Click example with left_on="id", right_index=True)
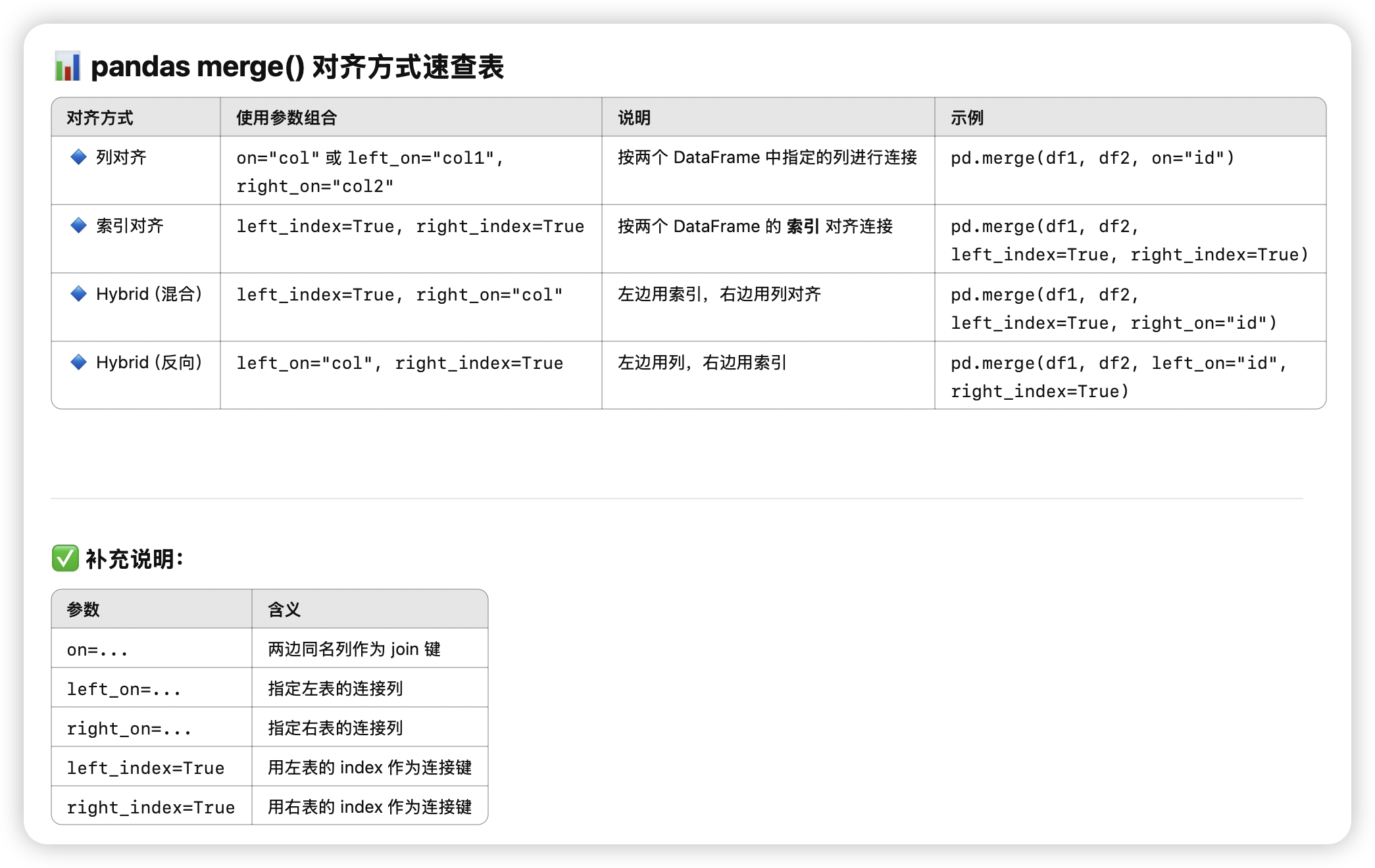 [1119, 377]
